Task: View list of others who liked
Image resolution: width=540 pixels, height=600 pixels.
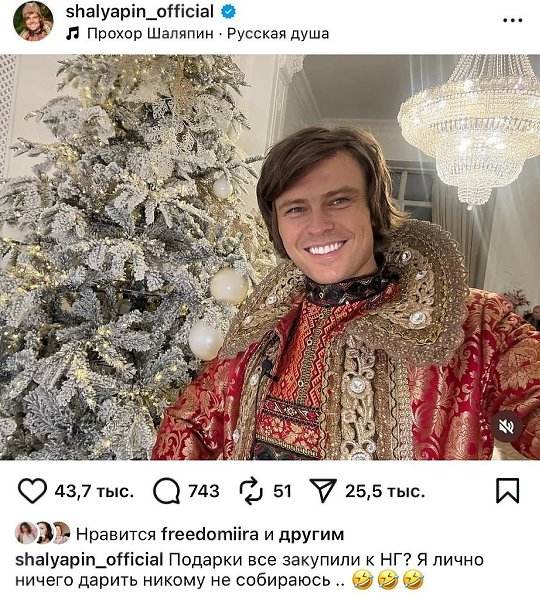Action: click(x=311, y=535)
